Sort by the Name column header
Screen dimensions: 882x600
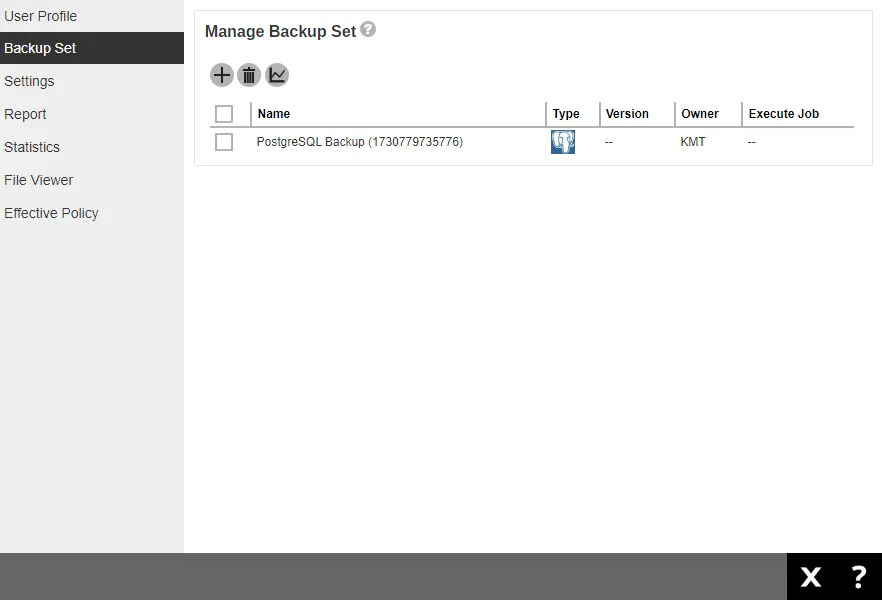(x=274, y=114)
